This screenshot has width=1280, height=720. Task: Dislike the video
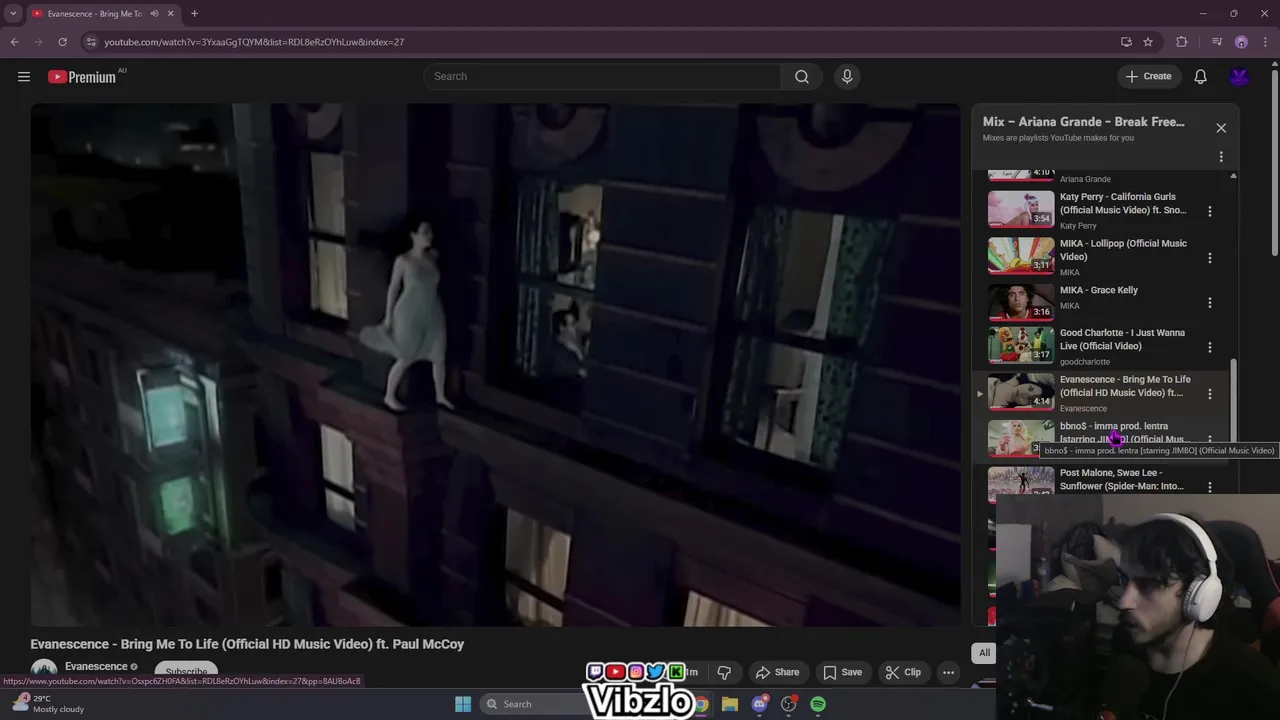click(x=724, y=672)
